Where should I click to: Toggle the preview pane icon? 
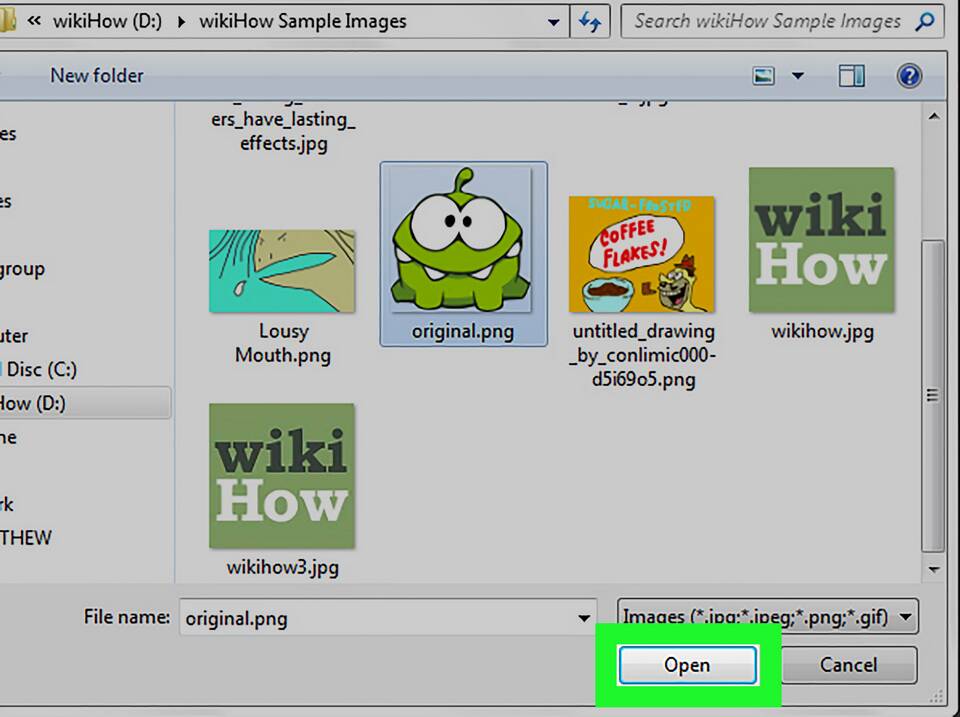click(x=851, y=76)
